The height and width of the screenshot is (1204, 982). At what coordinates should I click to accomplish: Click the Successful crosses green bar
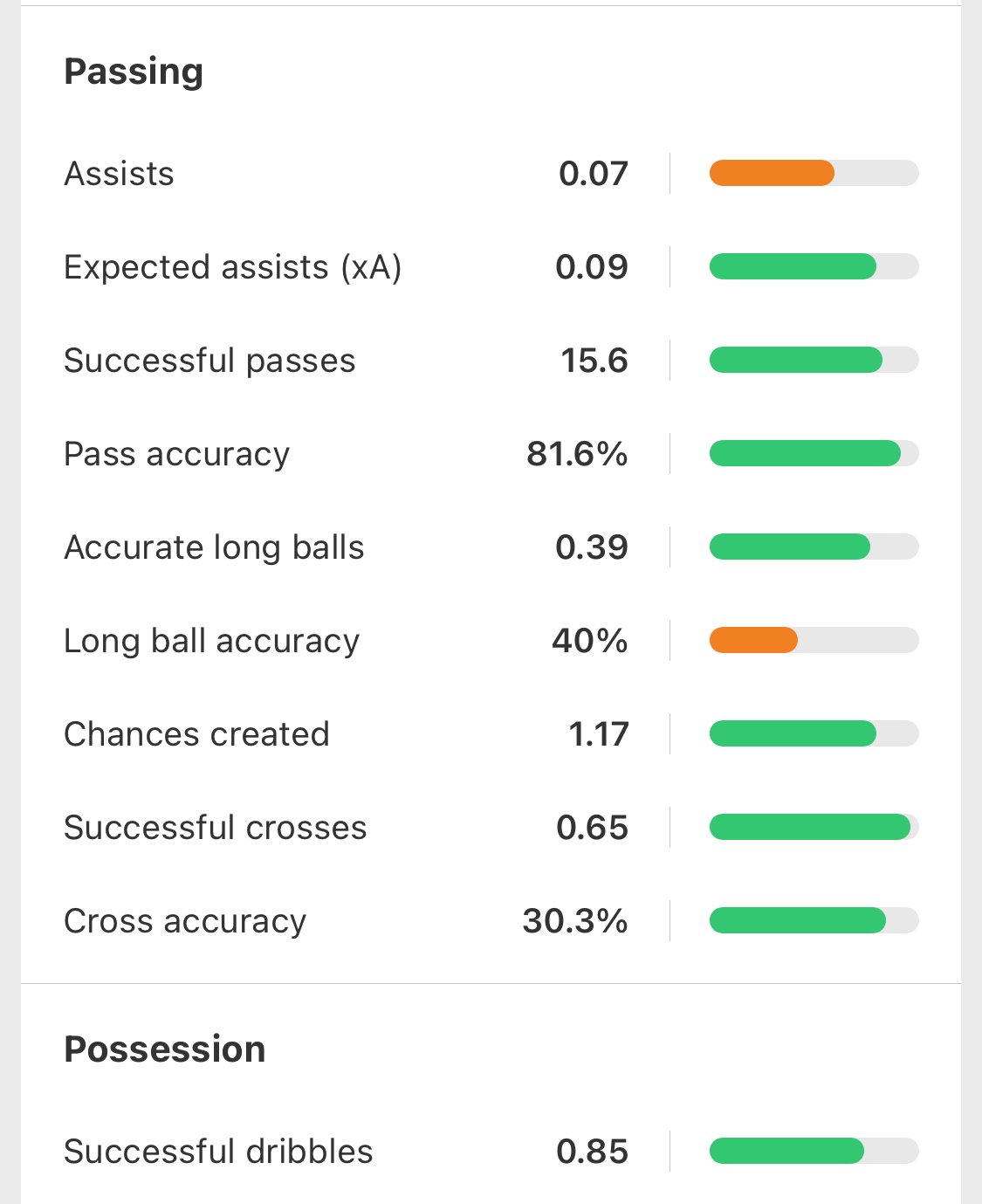click(814, 827)
